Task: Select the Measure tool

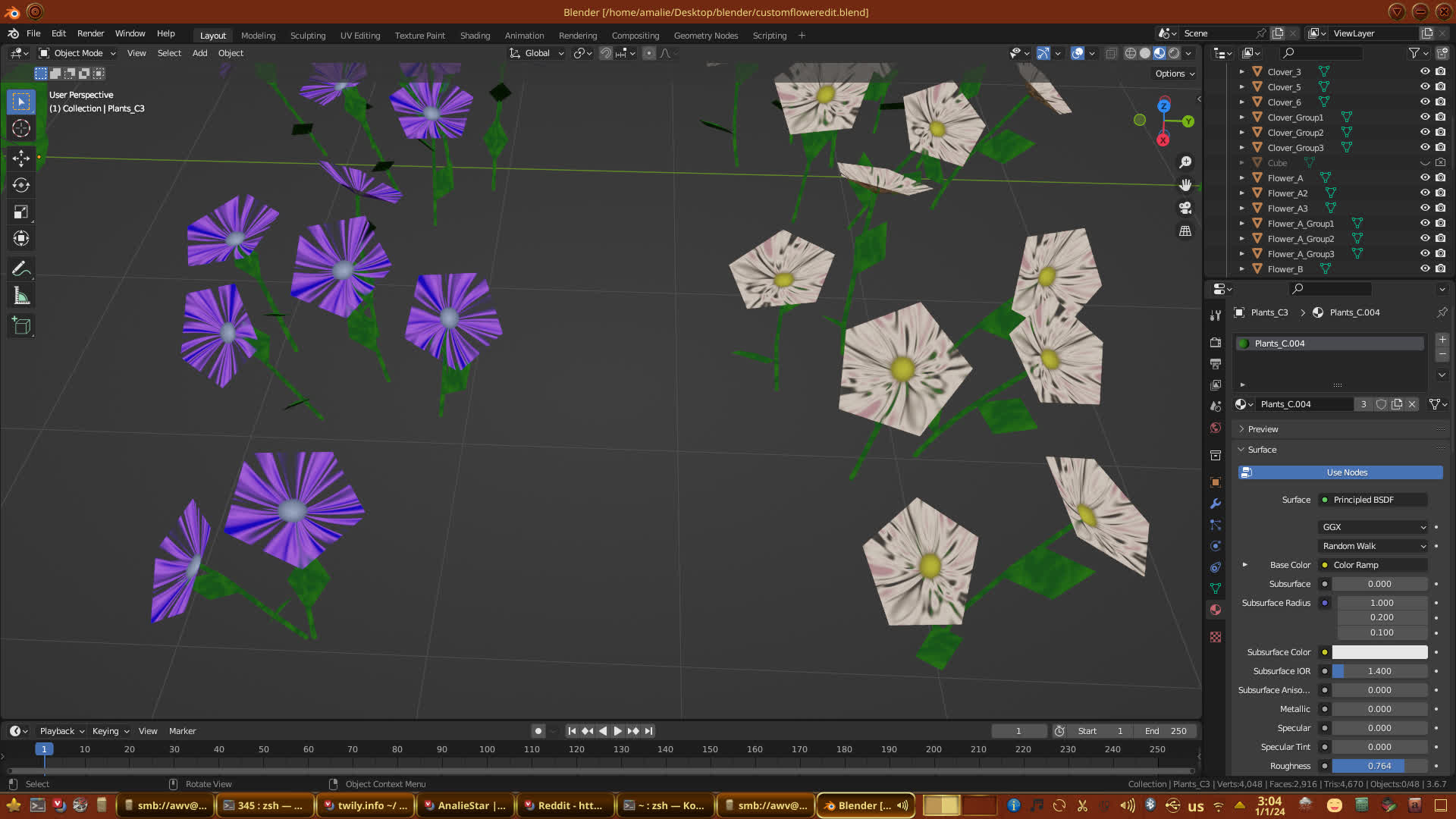Action: tap(21, 297)
